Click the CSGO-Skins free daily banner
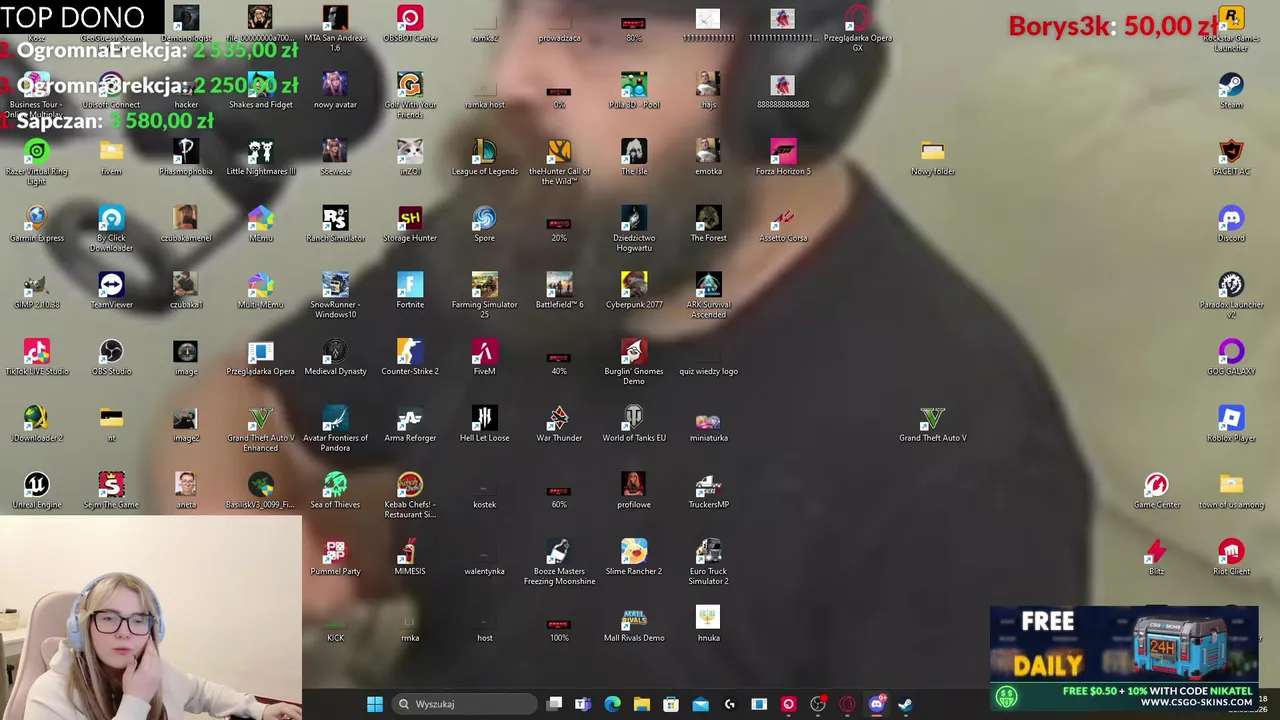Screen dimensions: 1280x720 coord(1124,658)
